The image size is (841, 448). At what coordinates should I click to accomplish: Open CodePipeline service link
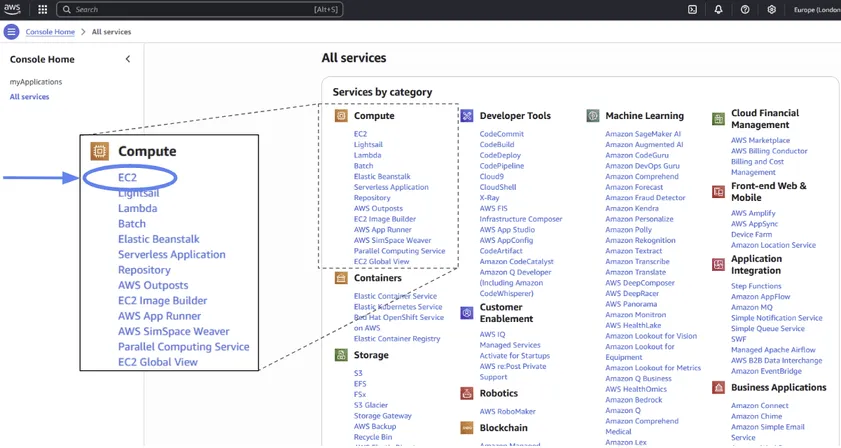click(501, 166)
